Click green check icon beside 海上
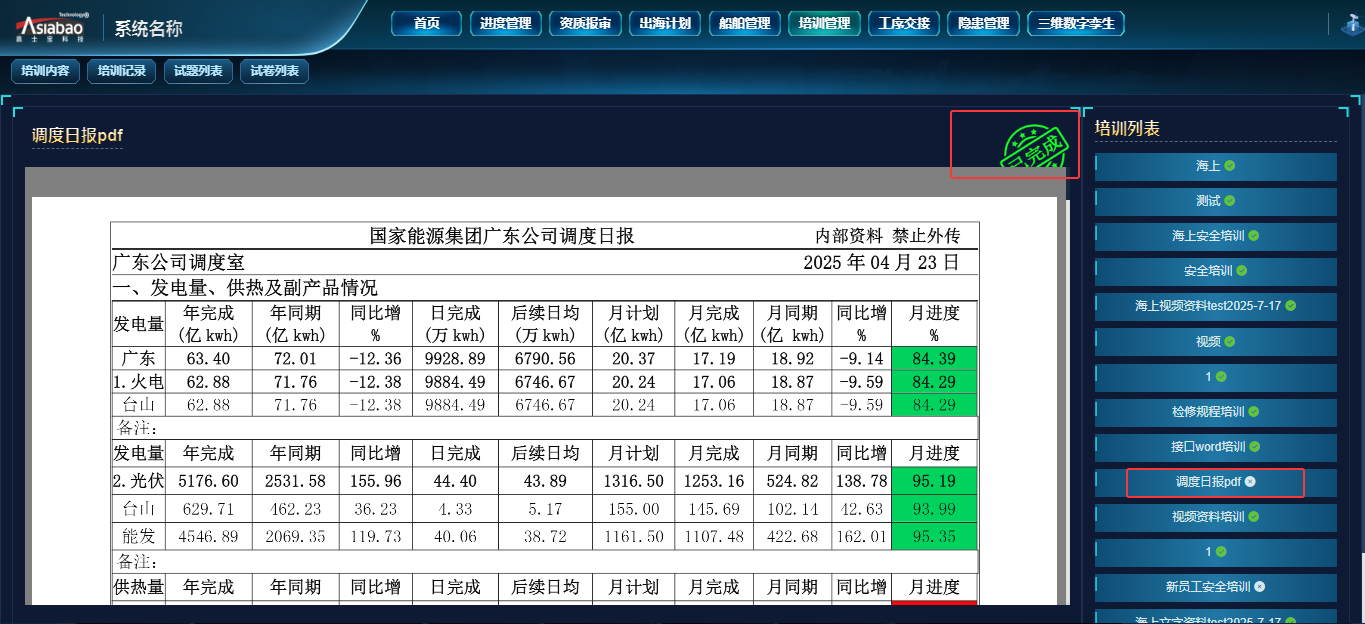This screenshot has height=624, width=1365. click(1229, 166)
